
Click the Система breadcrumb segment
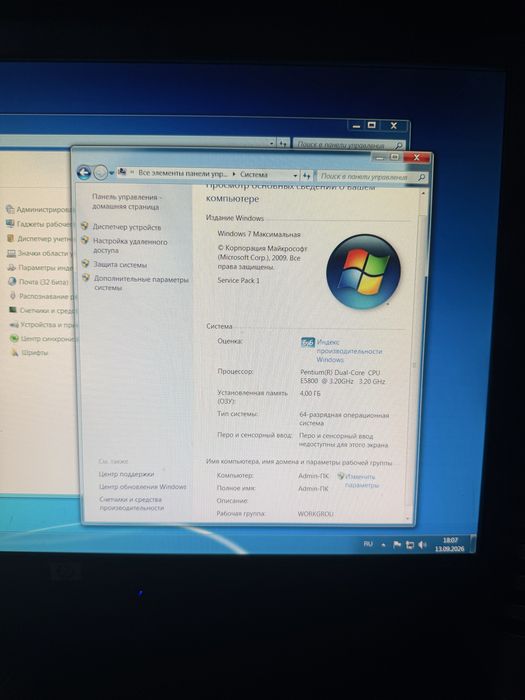pos(254,175)
